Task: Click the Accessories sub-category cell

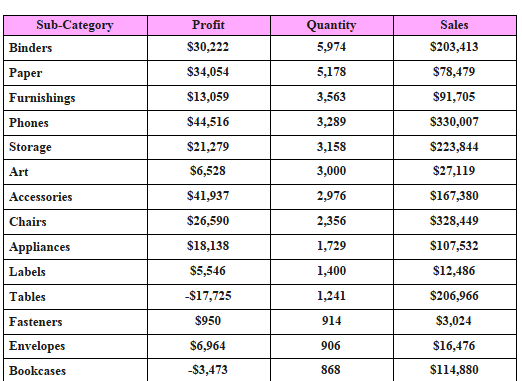Action: coord(75,197)
